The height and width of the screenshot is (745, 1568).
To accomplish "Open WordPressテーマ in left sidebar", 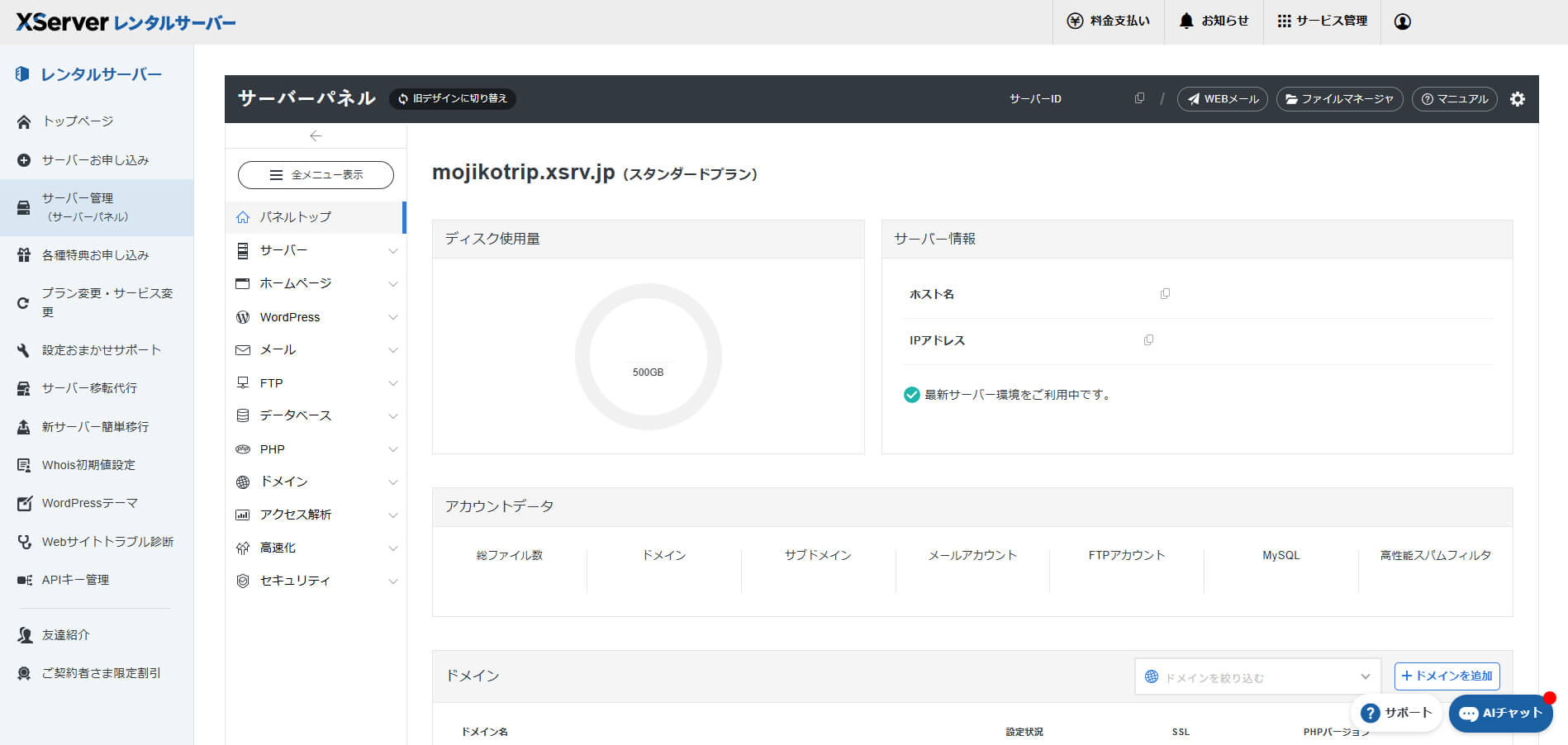I will tap(97, 503).
